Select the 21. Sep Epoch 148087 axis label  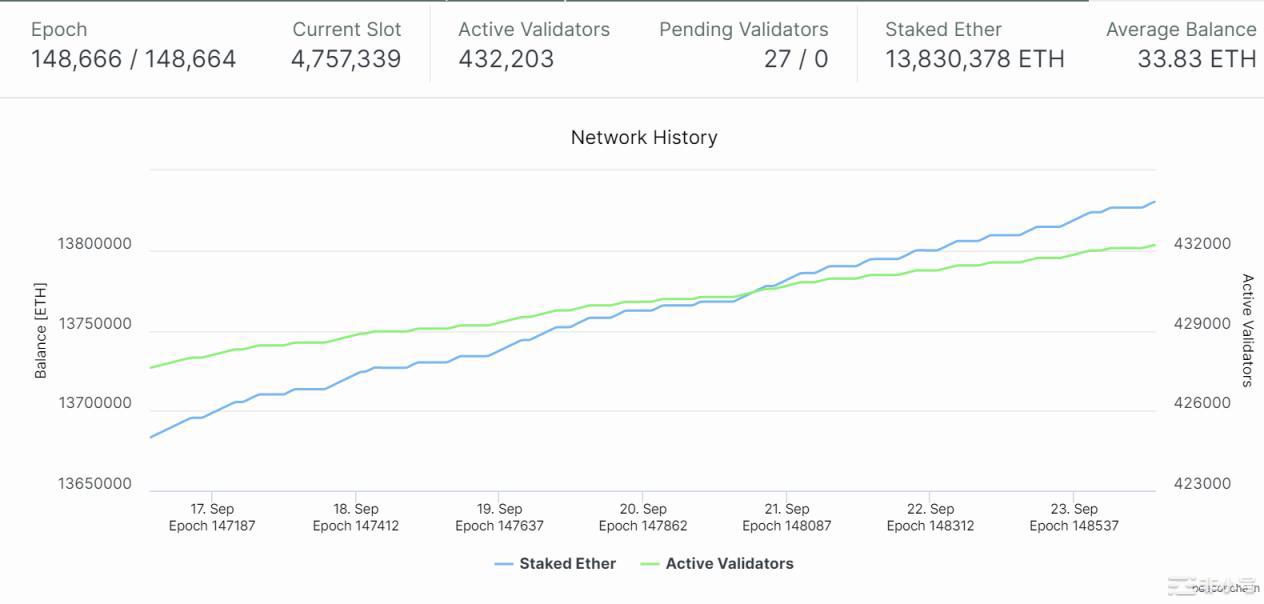[786, 517]
